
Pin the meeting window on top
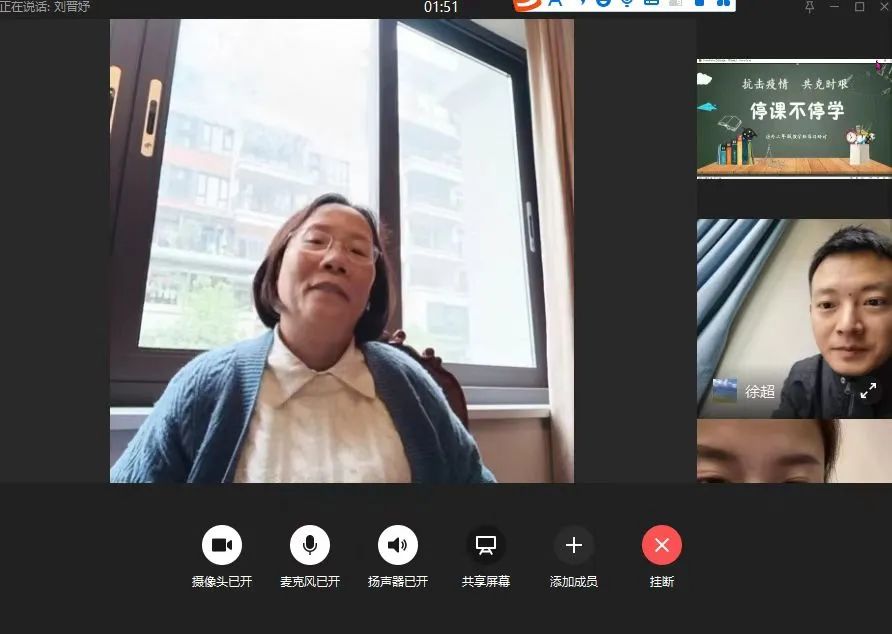point(810,7)
